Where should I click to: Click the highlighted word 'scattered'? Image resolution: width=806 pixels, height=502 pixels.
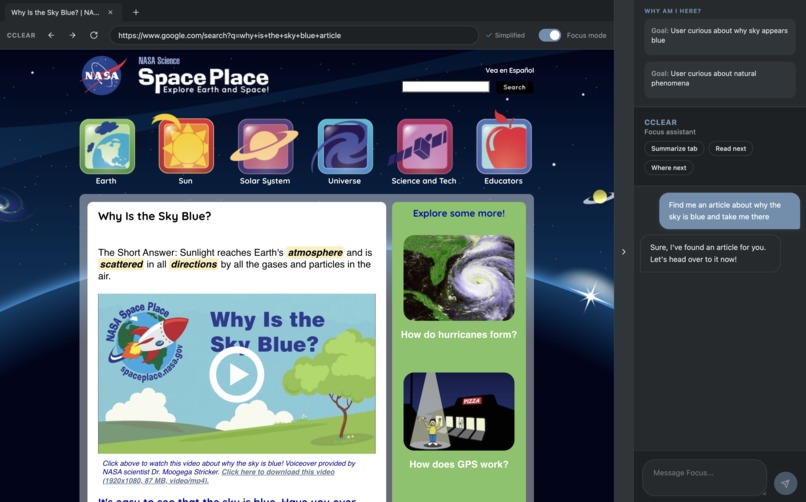tap(121, 264)
